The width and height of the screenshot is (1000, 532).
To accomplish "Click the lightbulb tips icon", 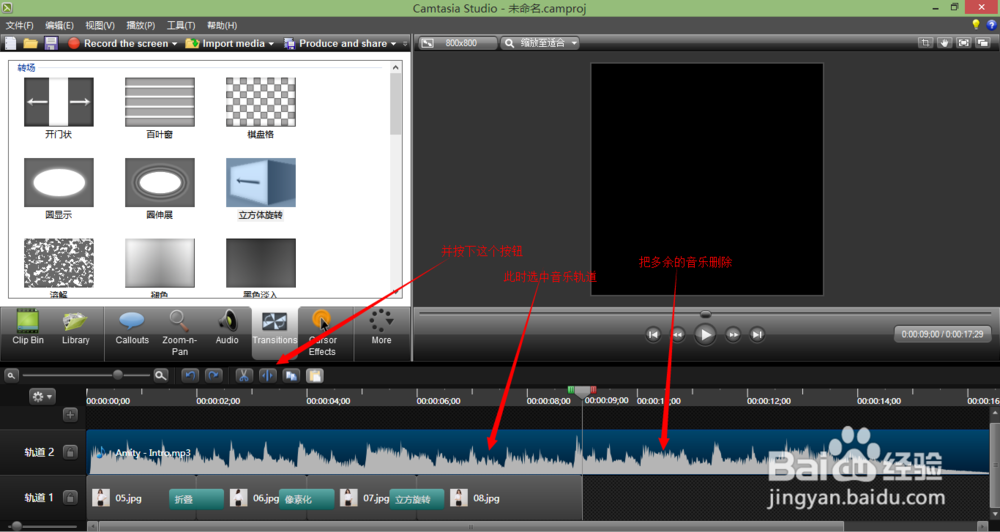I will click(976, 25).
